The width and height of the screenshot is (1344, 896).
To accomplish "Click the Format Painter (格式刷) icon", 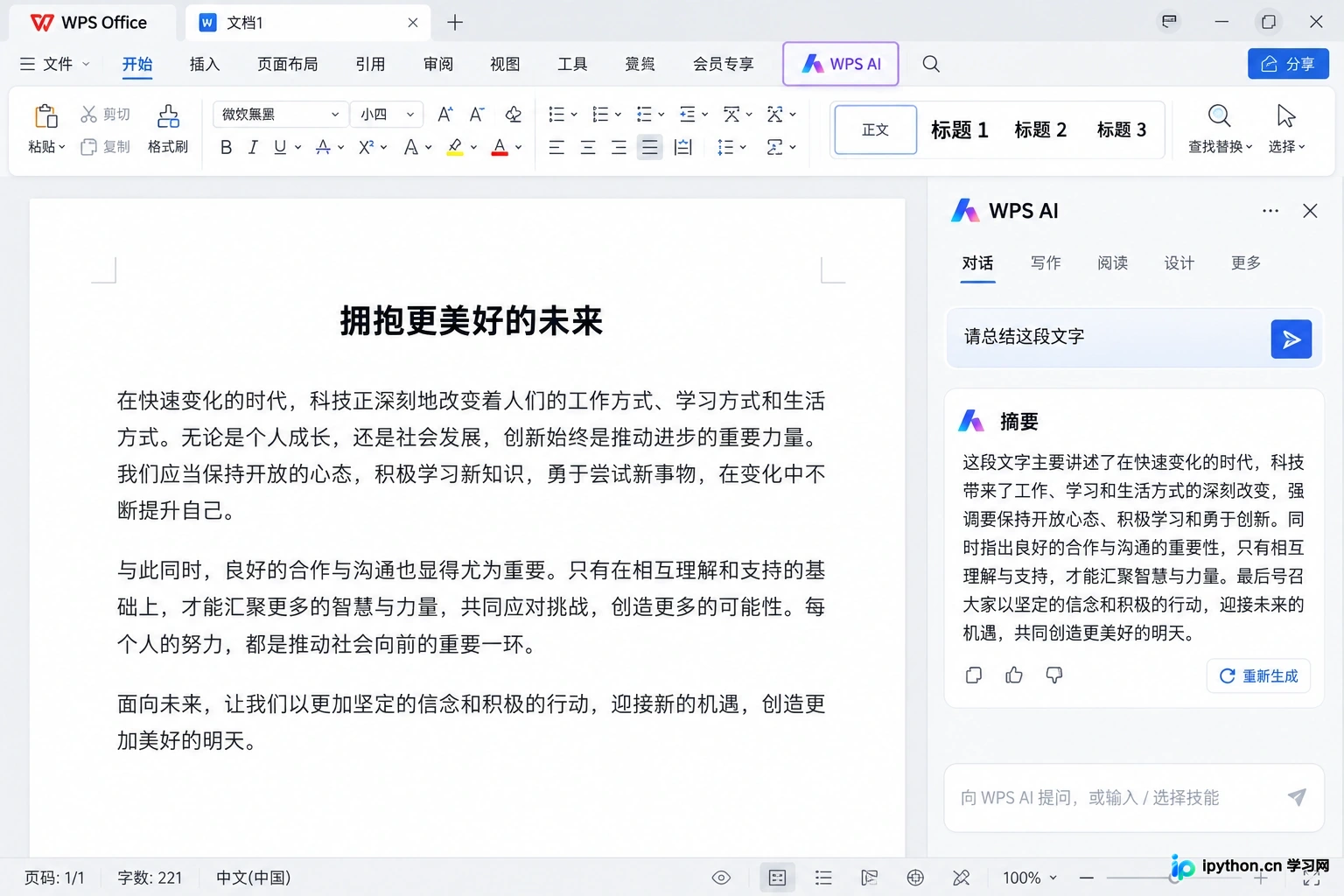I will click(x=168, y=116).
